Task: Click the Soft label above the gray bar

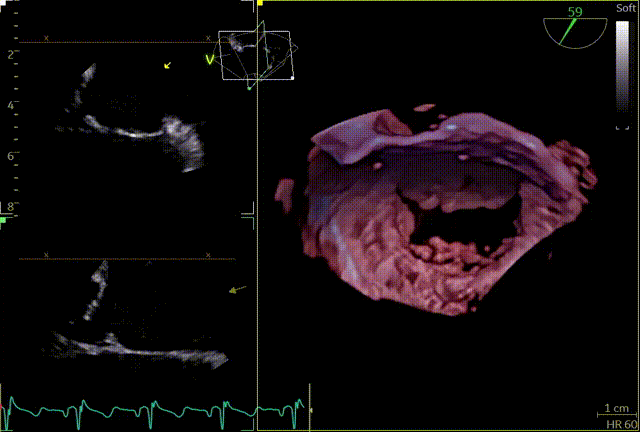Action: click(626, 8)
